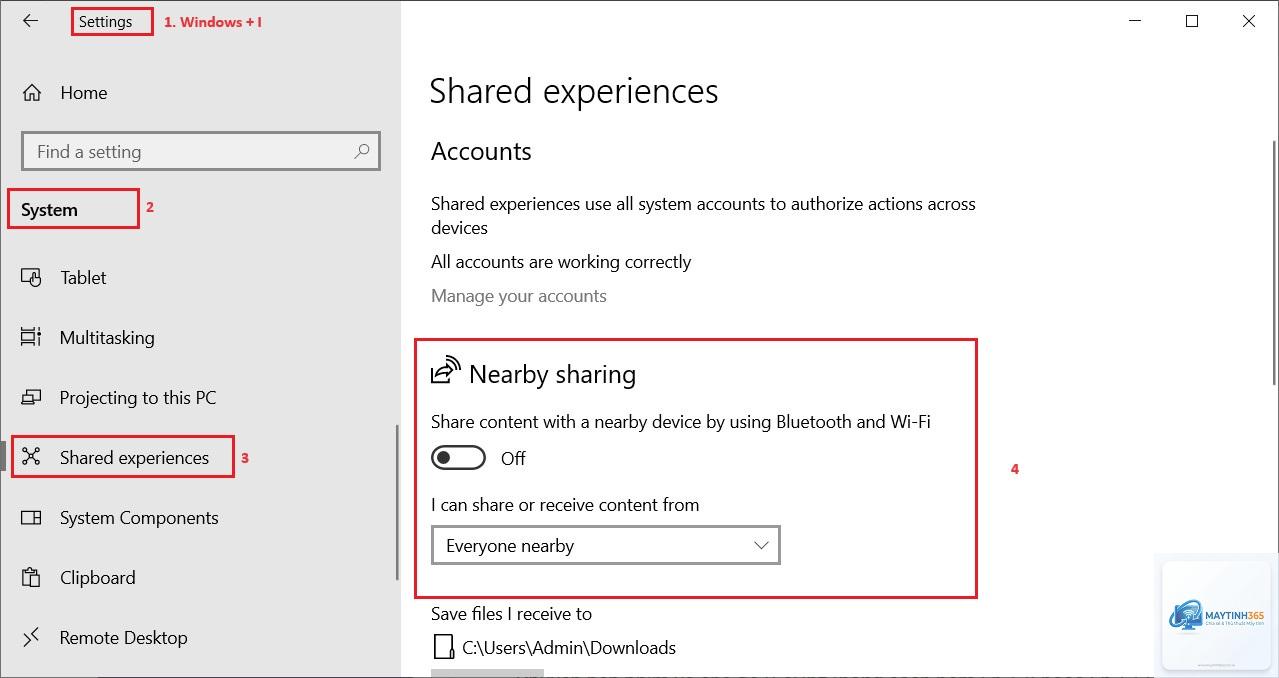The height and width of the screenshot is (678, 1279).
Task: Click the C:\Users\Admin\Downloads path text
Action: pyautogui.click(x=569, y=648)
